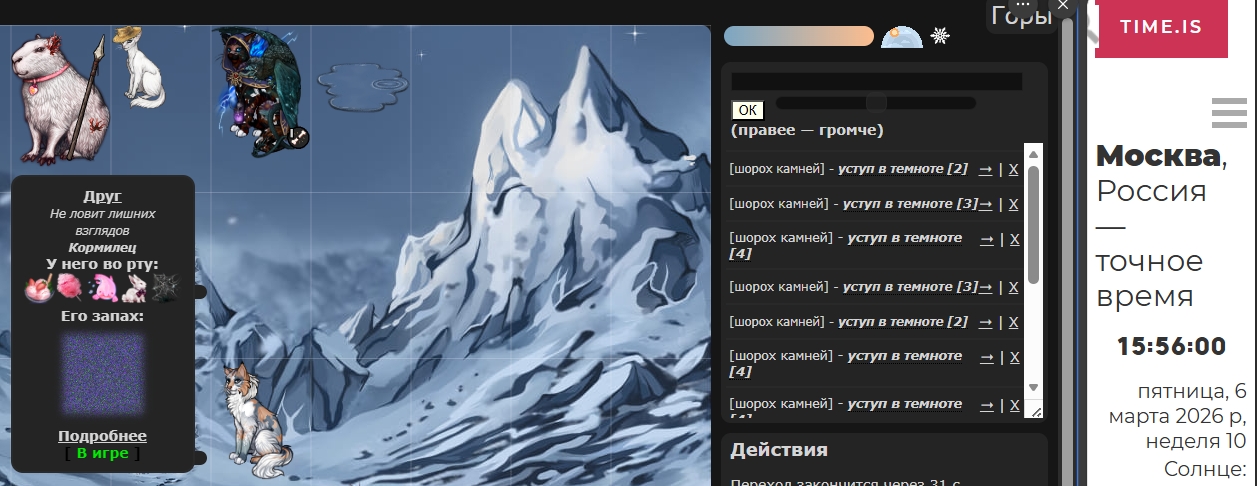Click the (правее — громче) hint text
The width and height of the screenshot is (1257, 486).
pyautogui.click(x=807, y=130)
